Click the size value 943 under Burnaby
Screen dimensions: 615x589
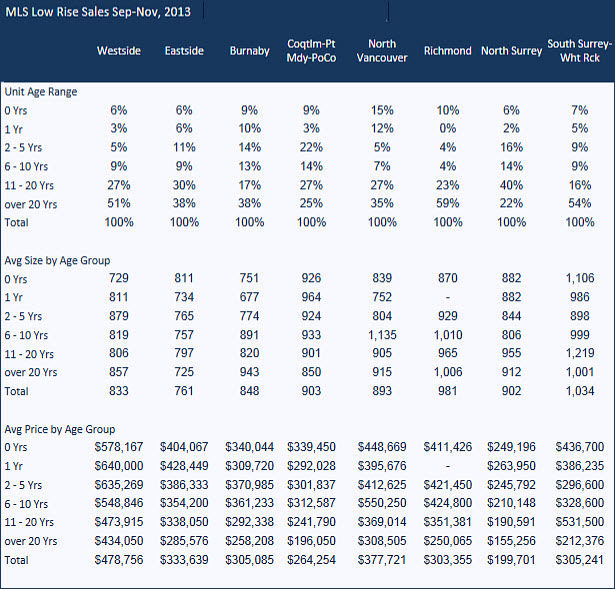pyautogui.click(x=249, y=372)
